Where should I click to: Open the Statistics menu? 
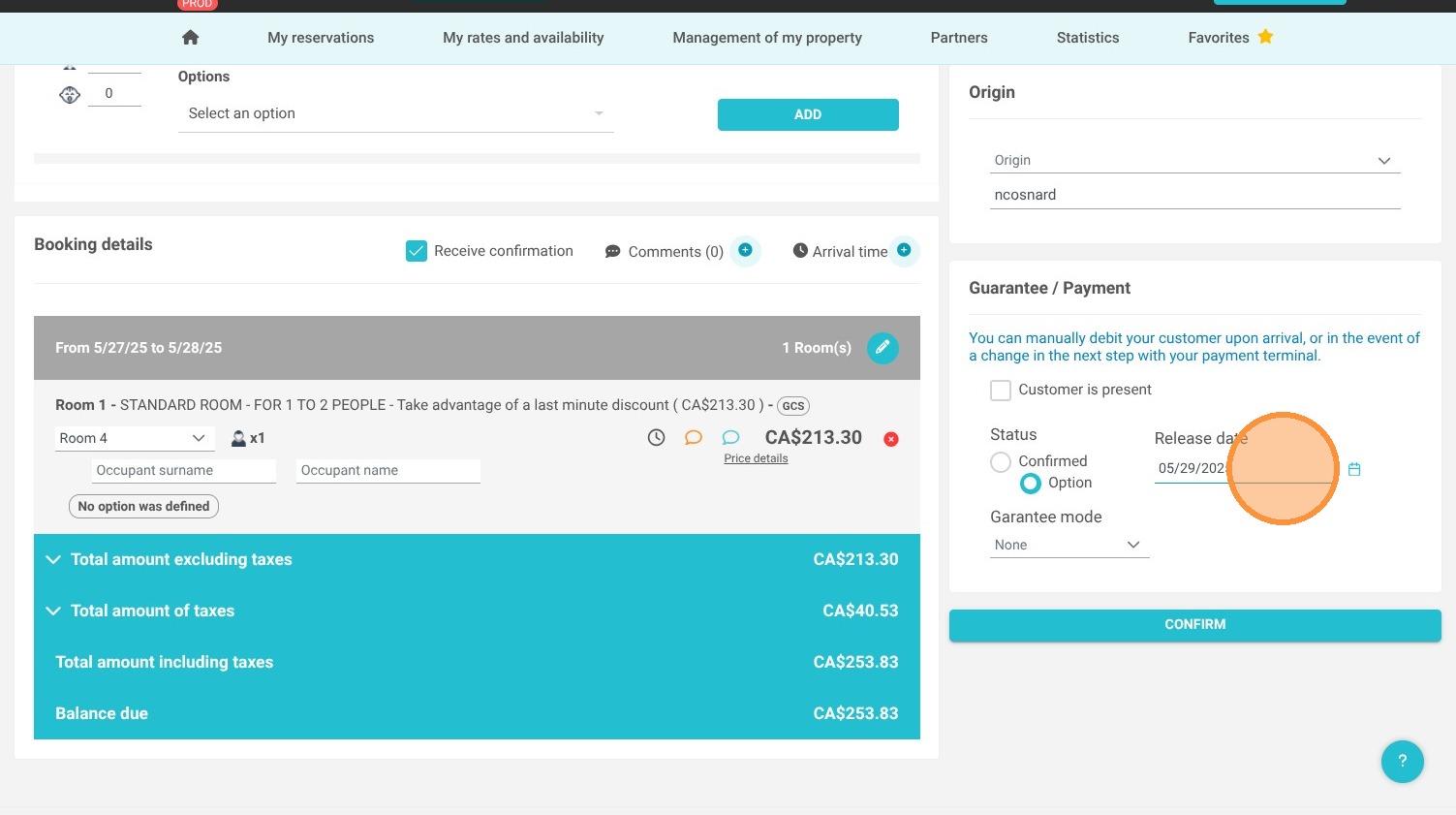[x=1088, y=38]
